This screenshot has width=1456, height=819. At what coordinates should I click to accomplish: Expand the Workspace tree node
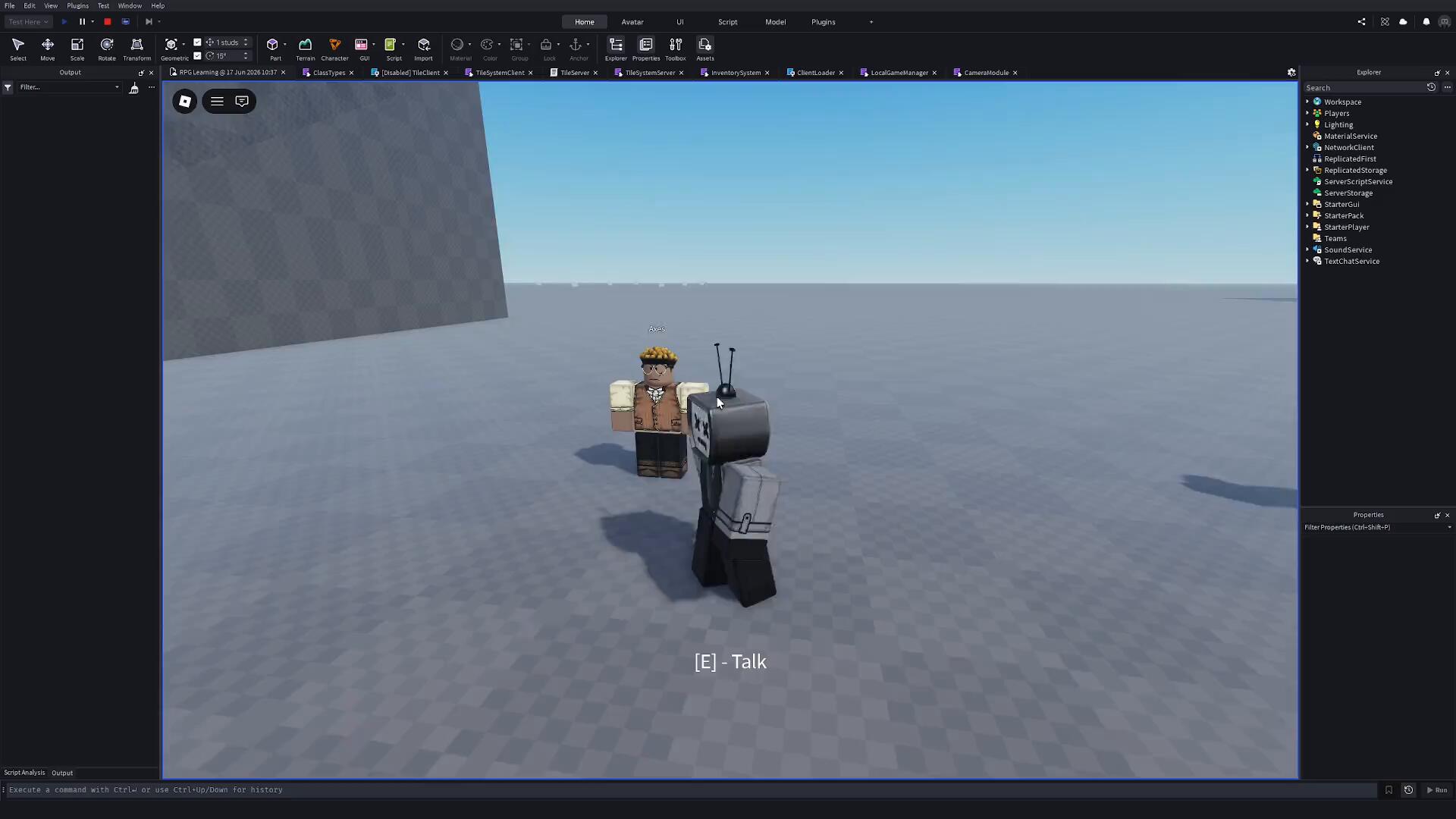coord(1307,102)
